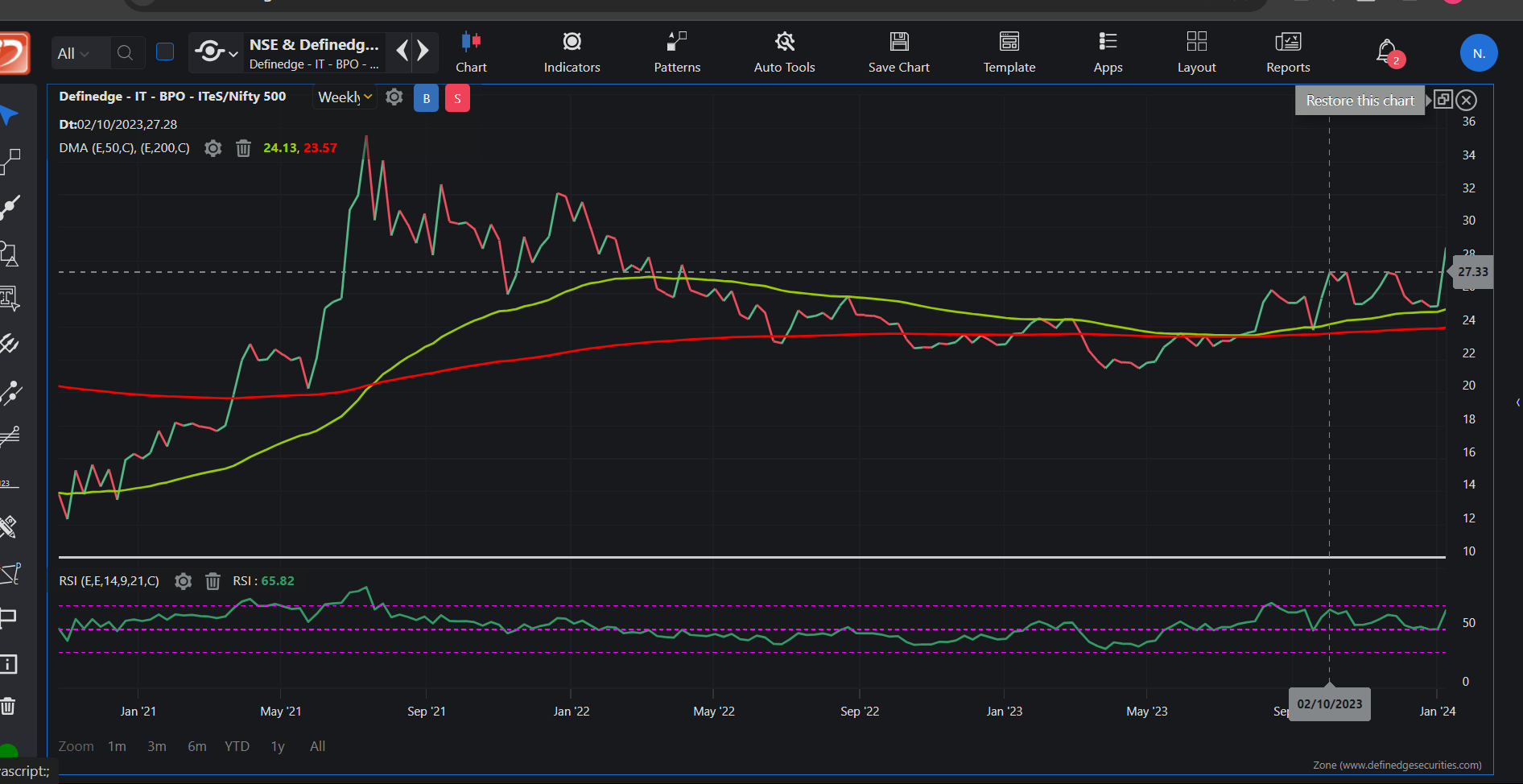
Task: Close the chart with the X circle
Action: click(x=1467, y=101)
